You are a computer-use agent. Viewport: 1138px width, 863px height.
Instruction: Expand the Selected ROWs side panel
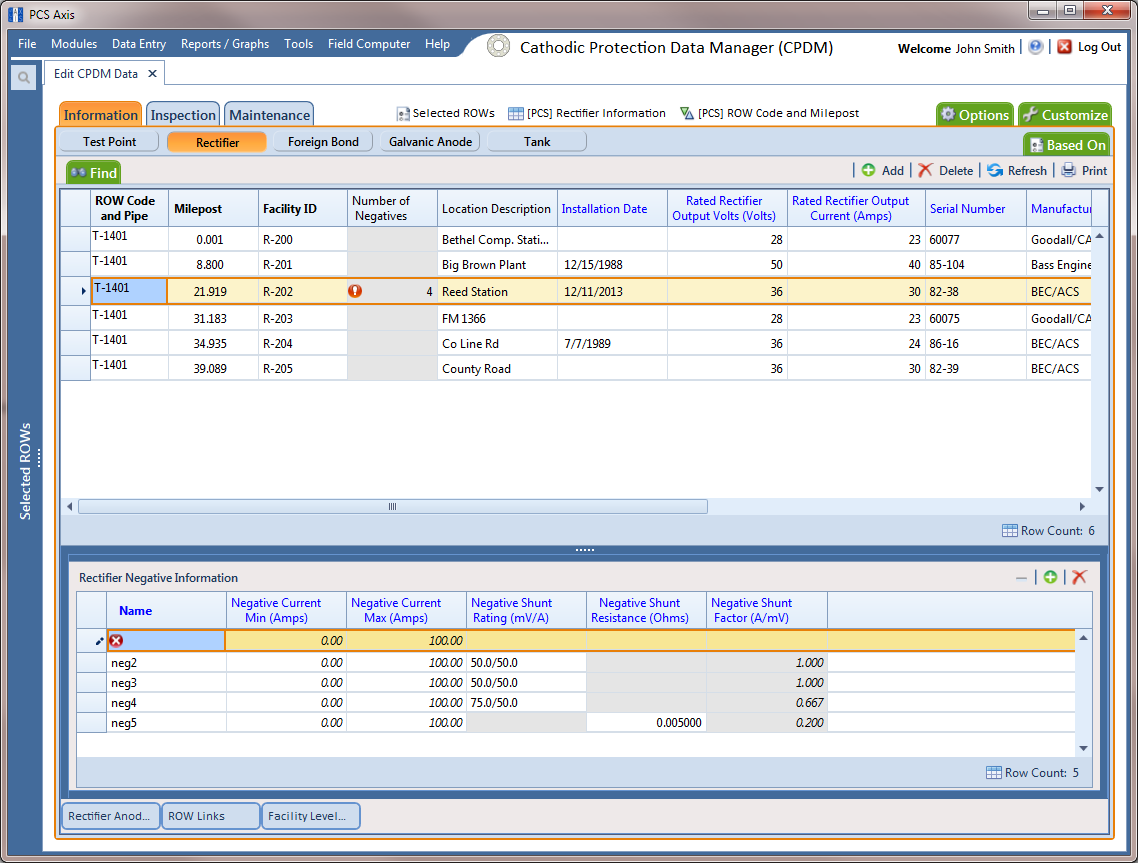tap(25, 470)
